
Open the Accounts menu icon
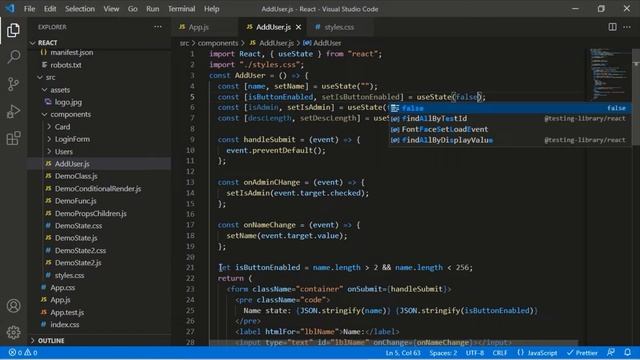pyautogui.click(x=13, y=306)
